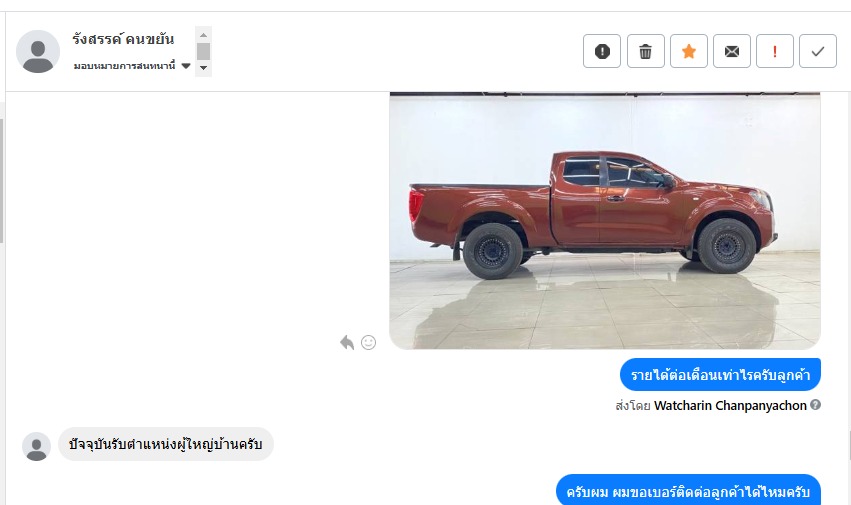Click sender name Watcharin Chanpanyachon
The height and width of the screenshot is (505, 851).
(731, 406)
